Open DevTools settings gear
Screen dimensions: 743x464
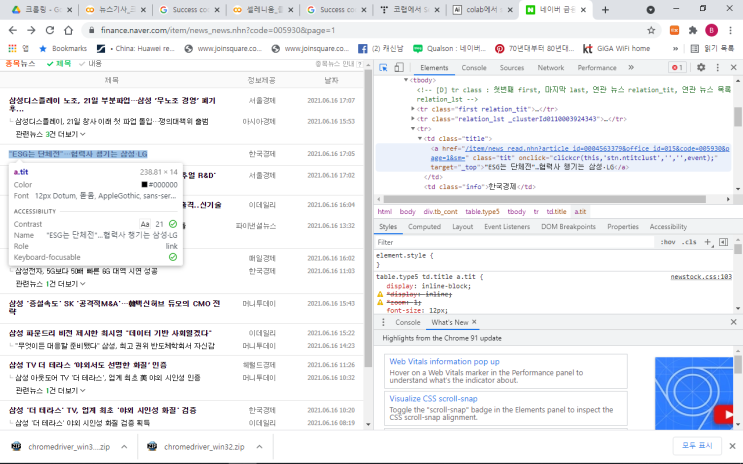pyautogui.click(x=701, y=67)
